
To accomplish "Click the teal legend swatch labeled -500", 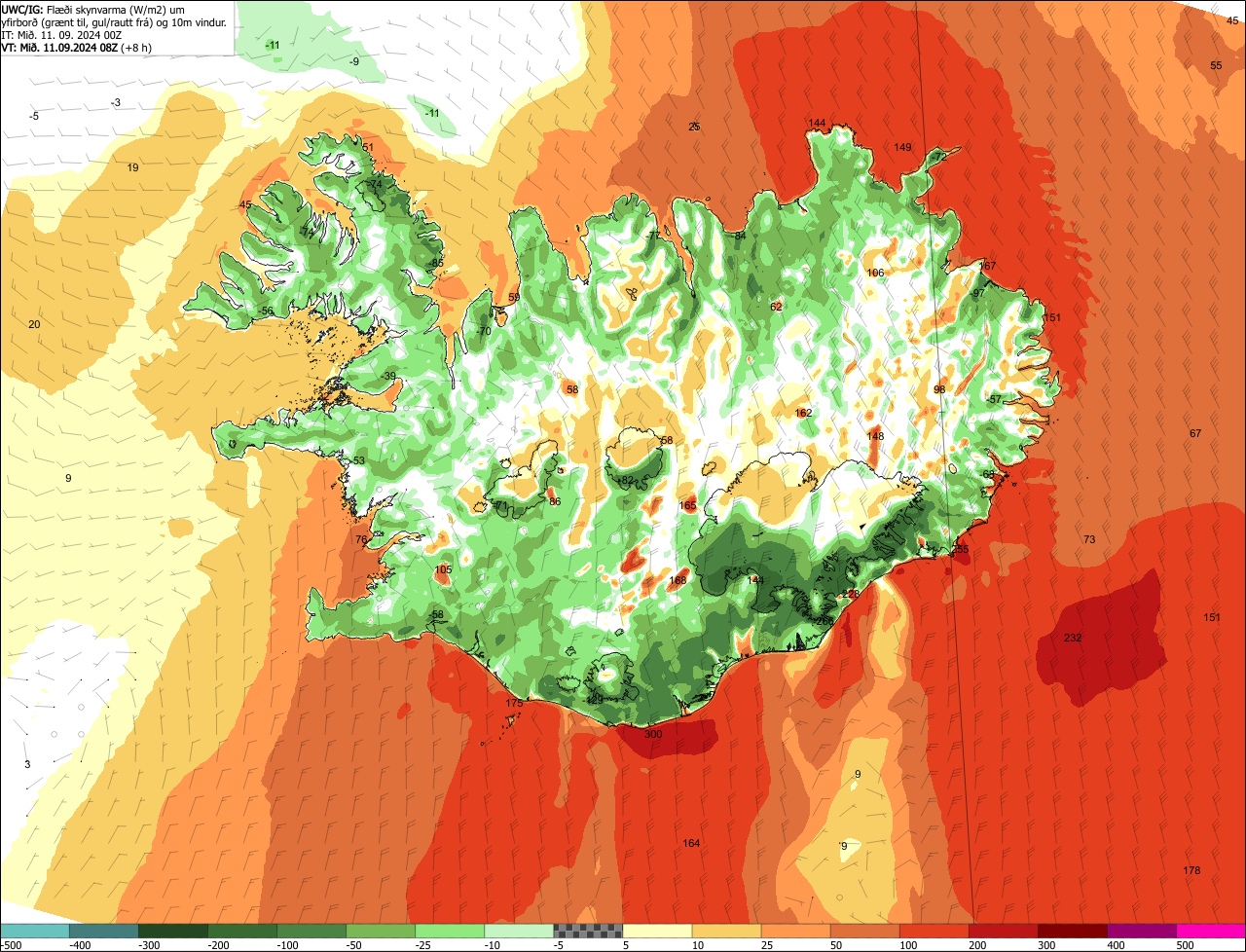I will point(34,931).
